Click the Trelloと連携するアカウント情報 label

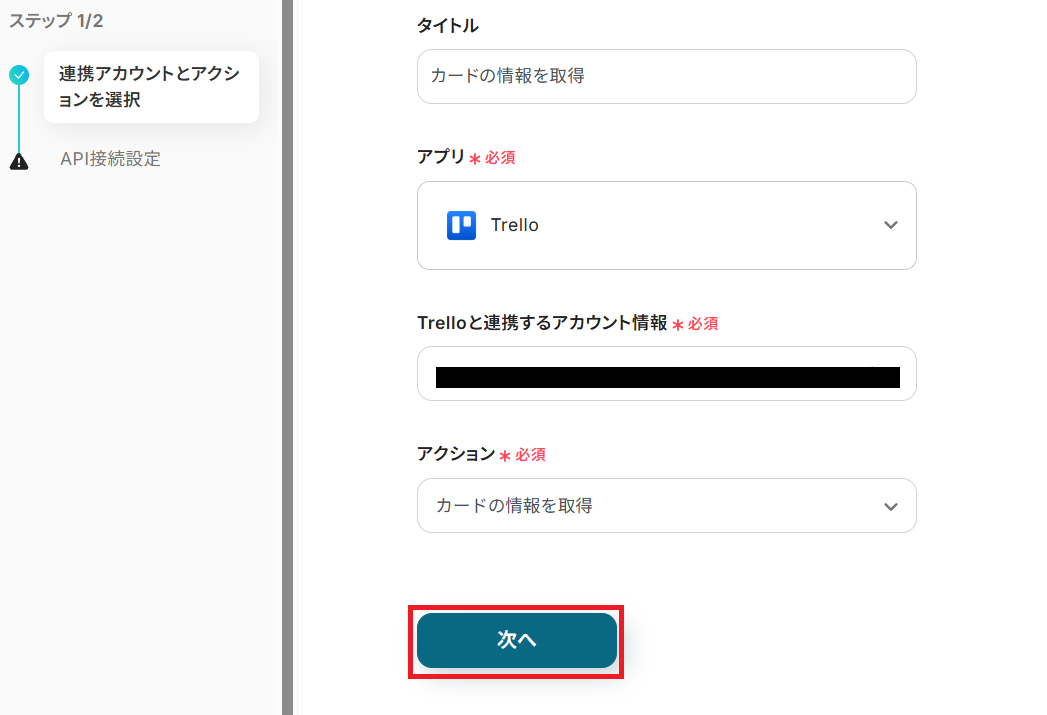(x=541, y=322)
